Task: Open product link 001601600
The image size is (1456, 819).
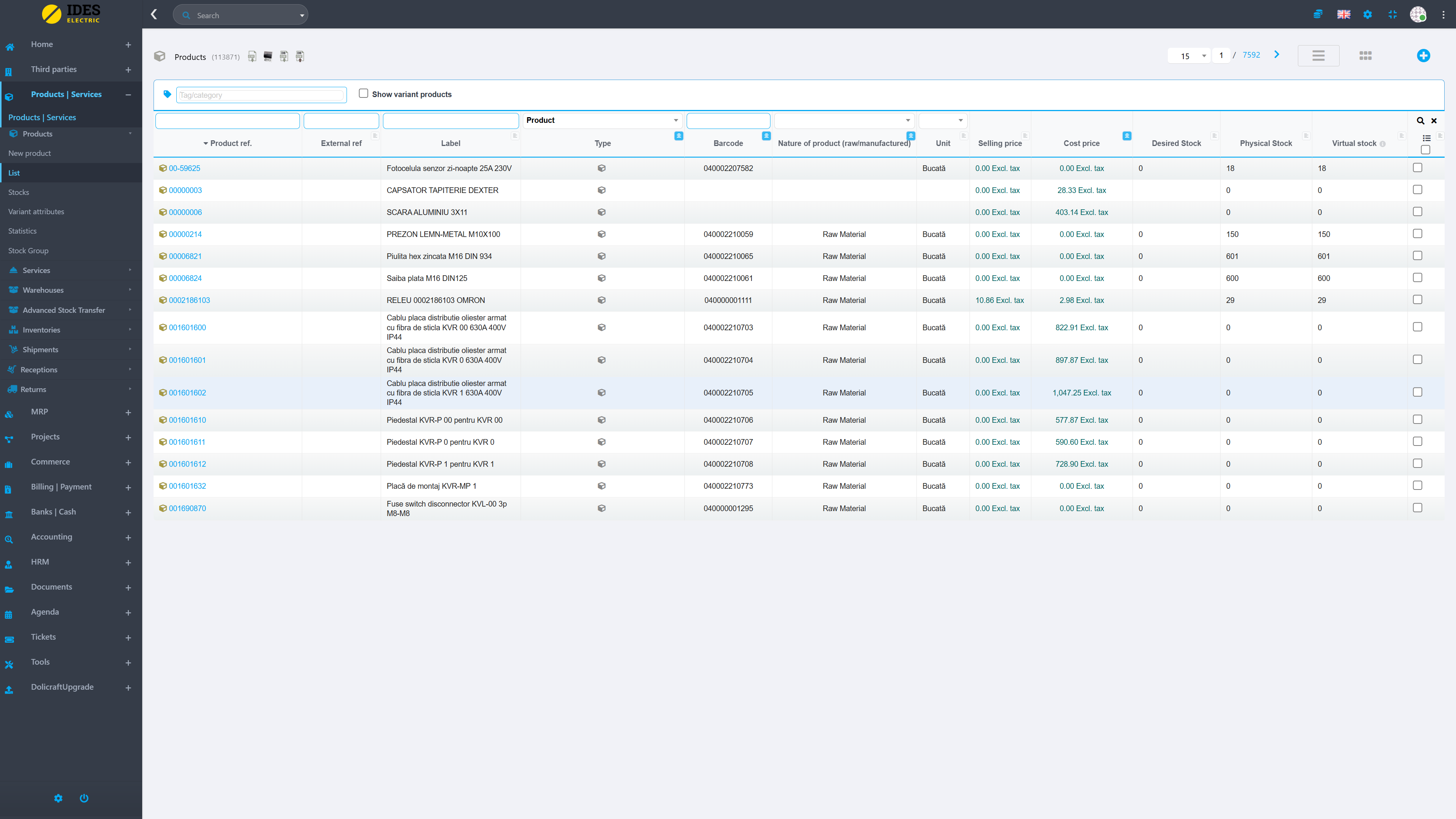Action: [187, 327]
